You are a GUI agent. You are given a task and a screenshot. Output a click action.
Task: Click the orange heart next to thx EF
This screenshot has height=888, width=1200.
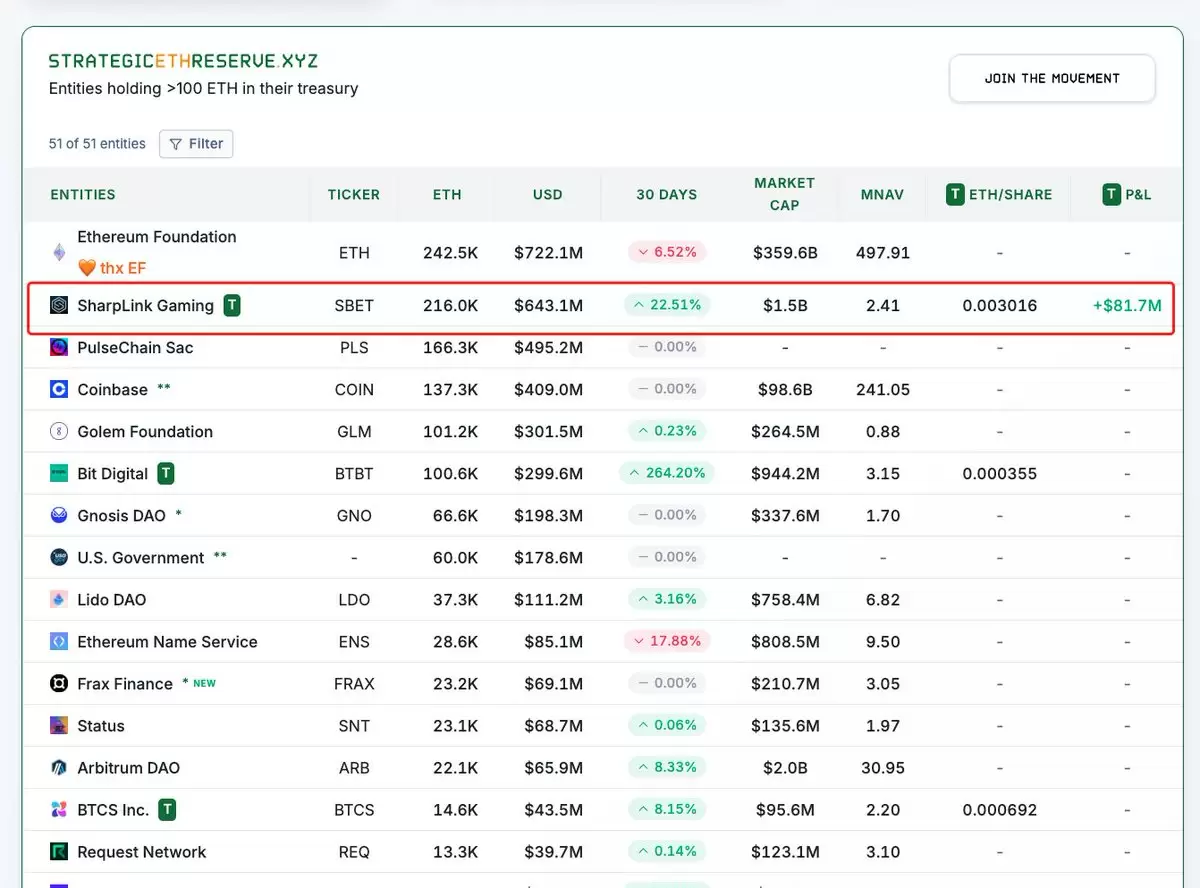click(87, 268)
